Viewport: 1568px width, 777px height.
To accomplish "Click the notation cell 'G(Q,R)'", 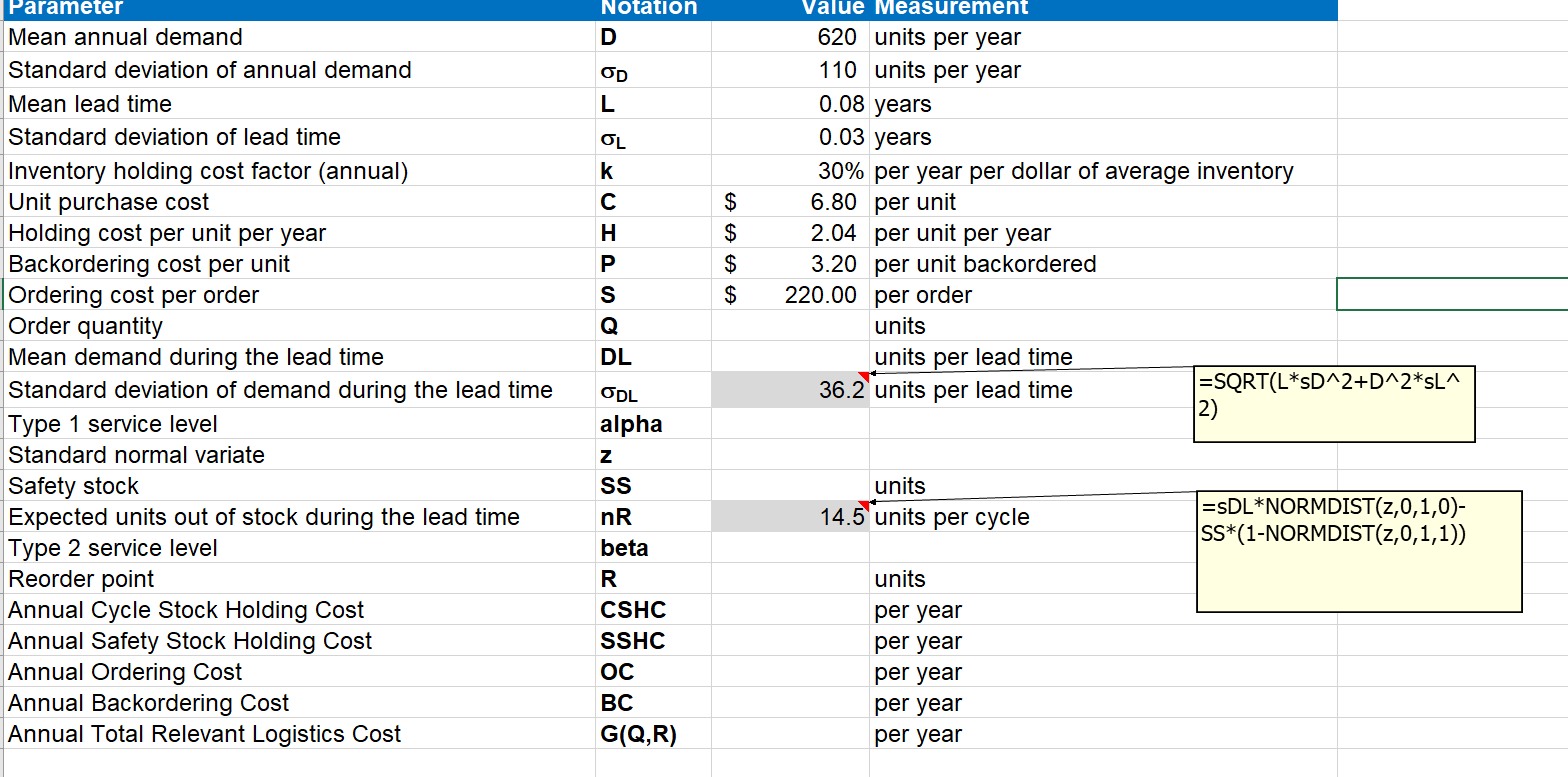I will pos(653,734).
